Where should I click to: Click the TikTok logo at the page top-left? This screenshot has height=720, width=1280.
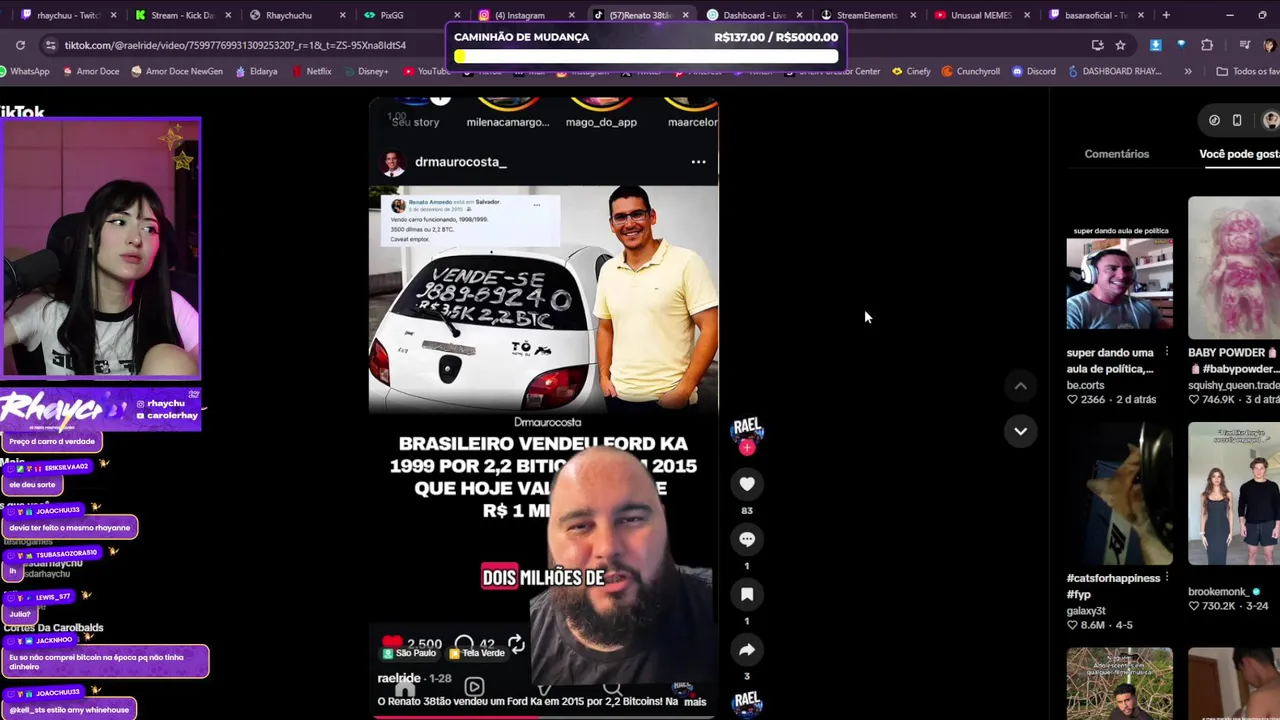tap(22, 112)
